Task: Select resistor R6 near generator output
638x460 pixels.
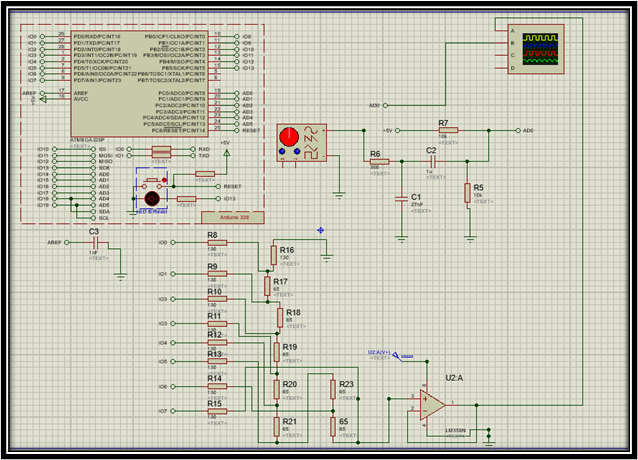Action: (x=379, y=161)
